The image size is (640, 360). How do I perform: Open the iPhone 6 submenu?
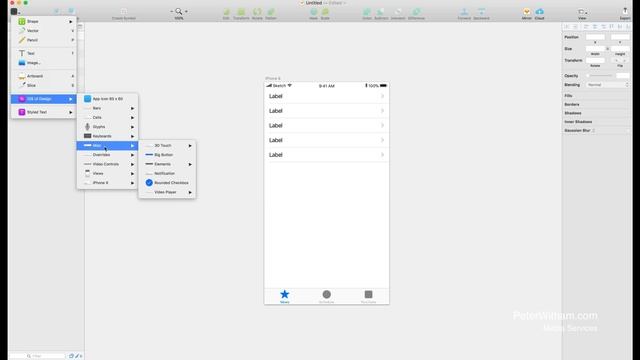[x=107, y=183]
